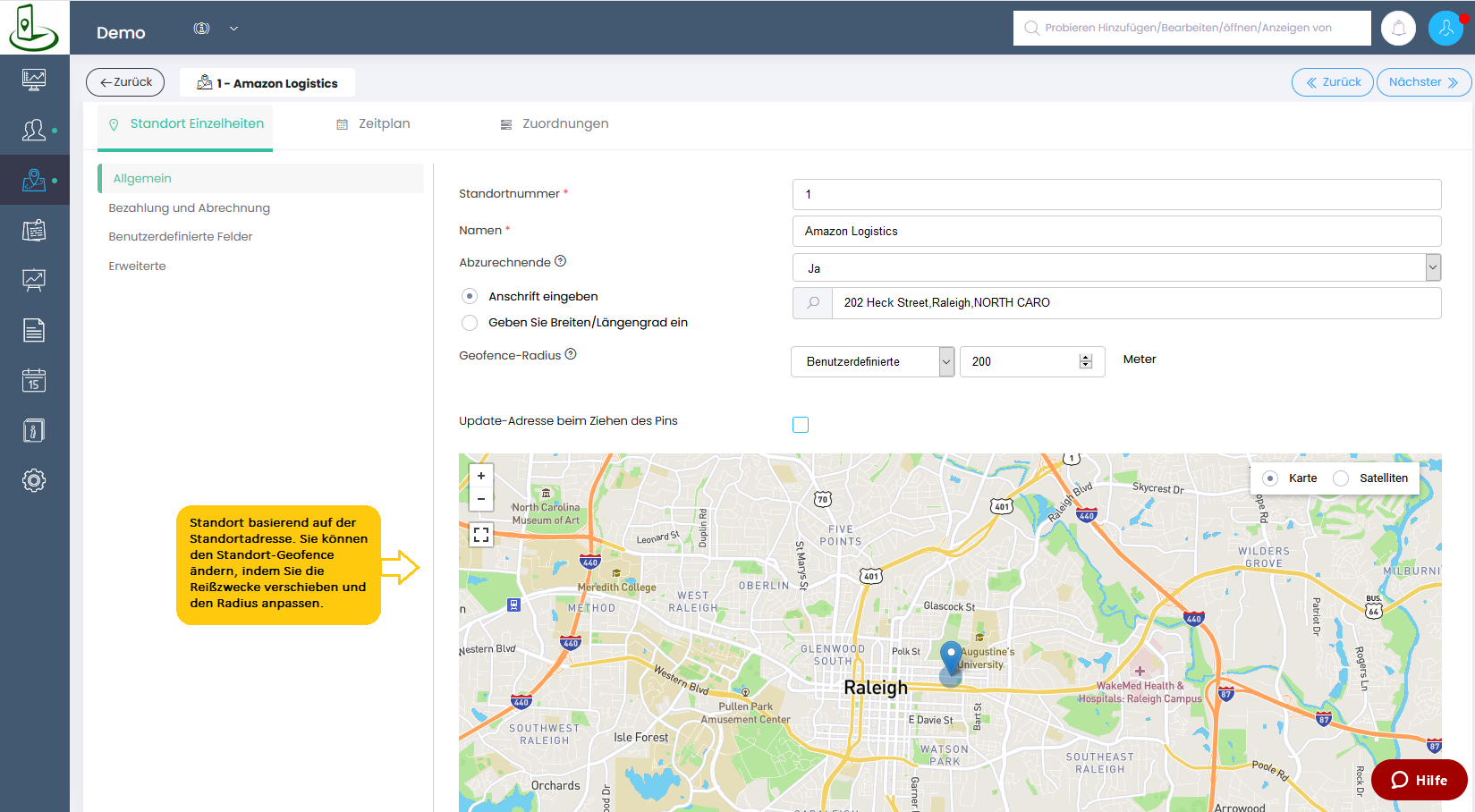Enable 'Update-Adresse beim Ziehen des Pins' checkbox
The image size is (1475, 812).
pyautogui.click(x=801, y=425)
